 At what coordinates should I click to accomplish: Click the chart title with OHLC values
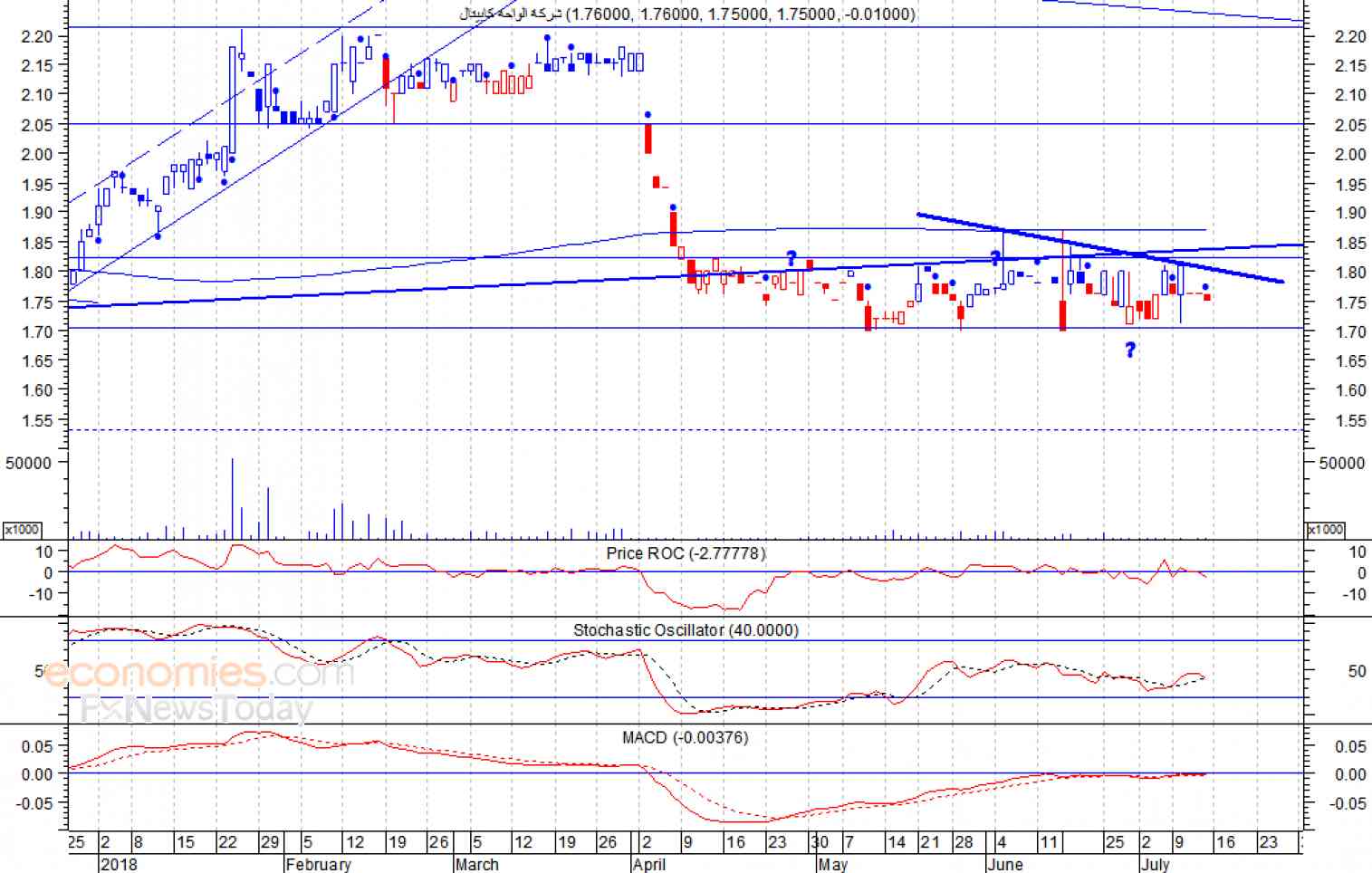(688, 14)
